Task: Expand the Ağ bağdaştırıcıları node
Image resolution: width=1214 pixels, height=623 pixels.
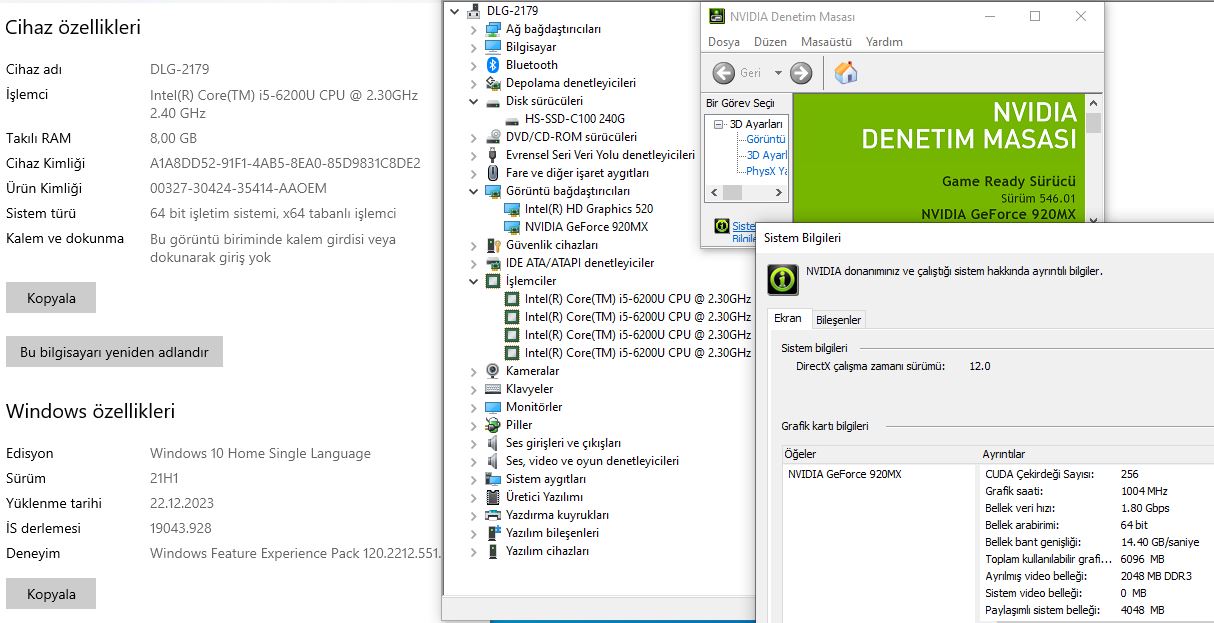Action: (x=474, y=29)
